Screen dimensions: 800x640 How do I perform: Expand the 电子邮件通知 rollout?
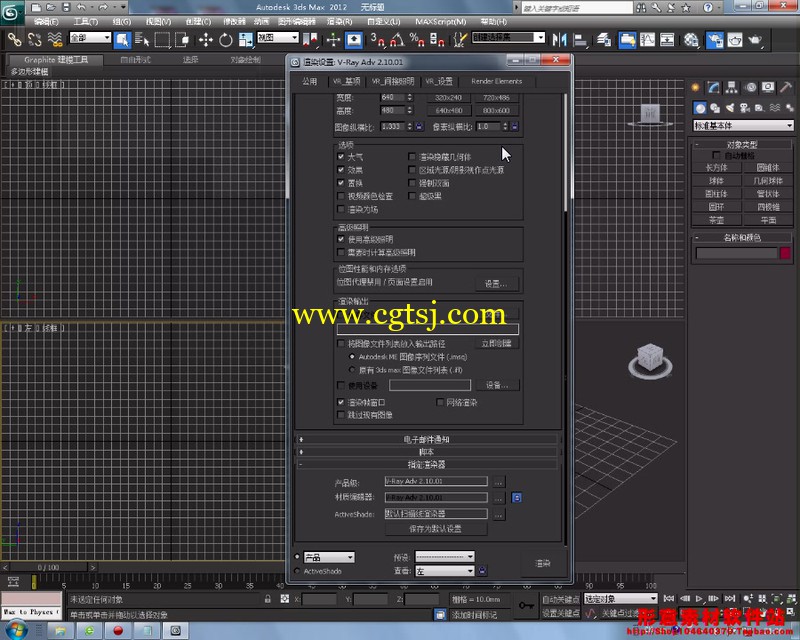[x=427, y=439]
